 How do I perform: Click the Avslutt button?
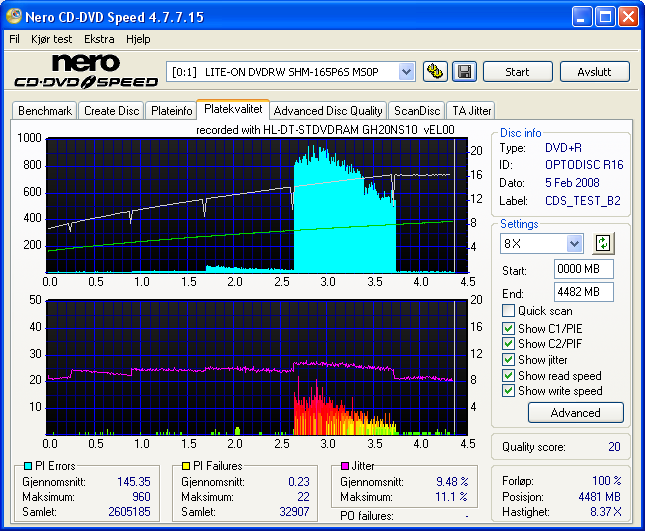pos(594,72)
